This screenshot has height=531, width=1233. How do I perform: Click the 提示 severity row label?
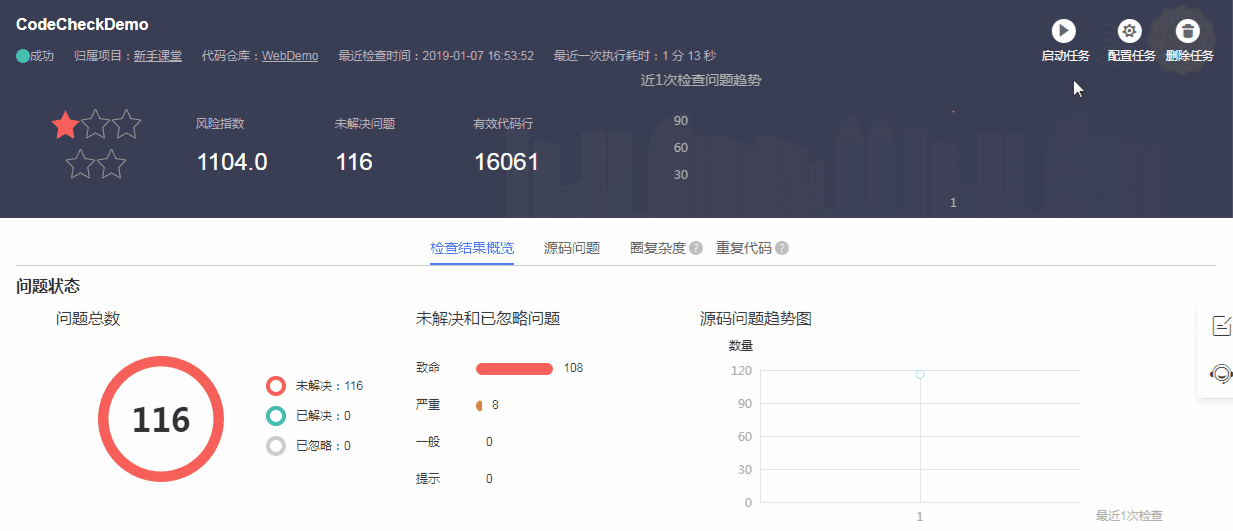(428, 479)
